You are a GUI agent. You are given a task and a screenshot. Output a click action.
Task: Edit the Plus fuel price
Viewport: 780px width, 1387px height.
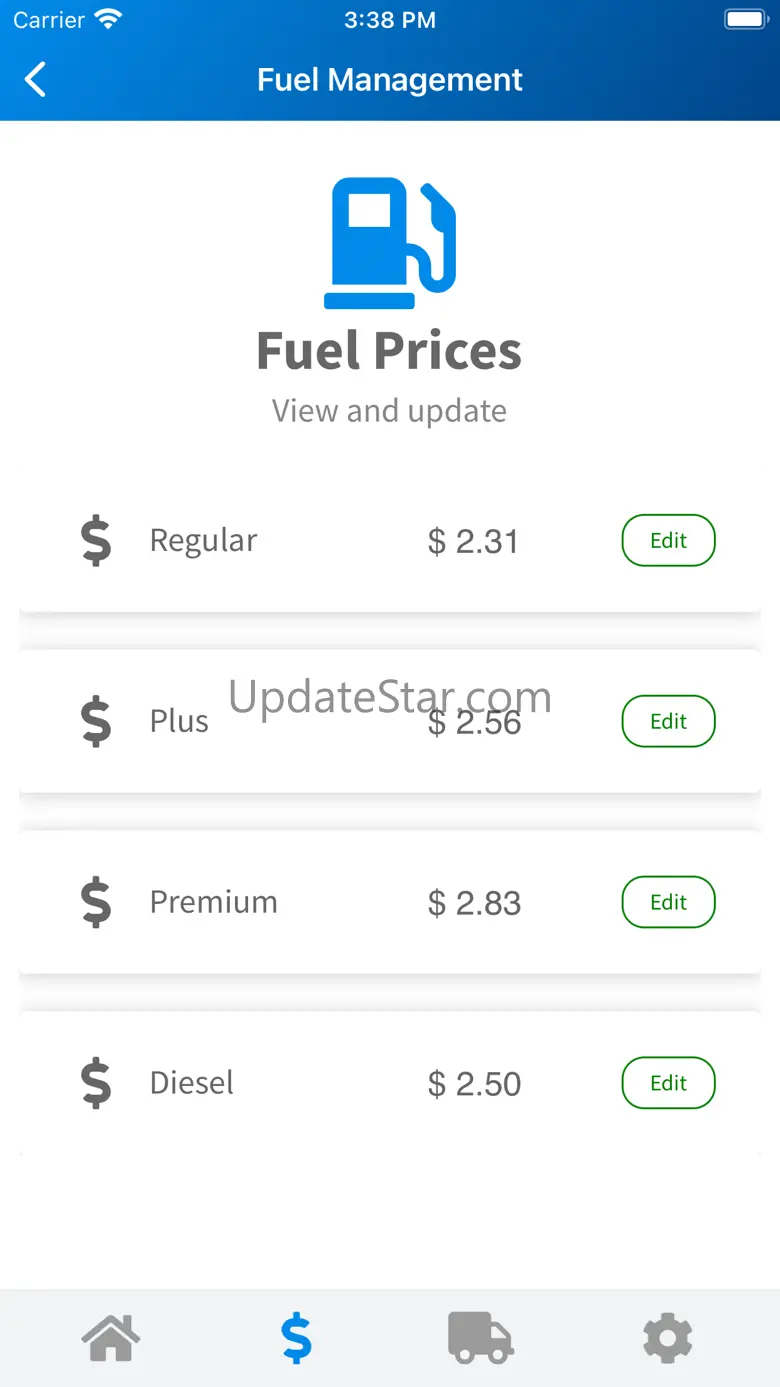668,722
